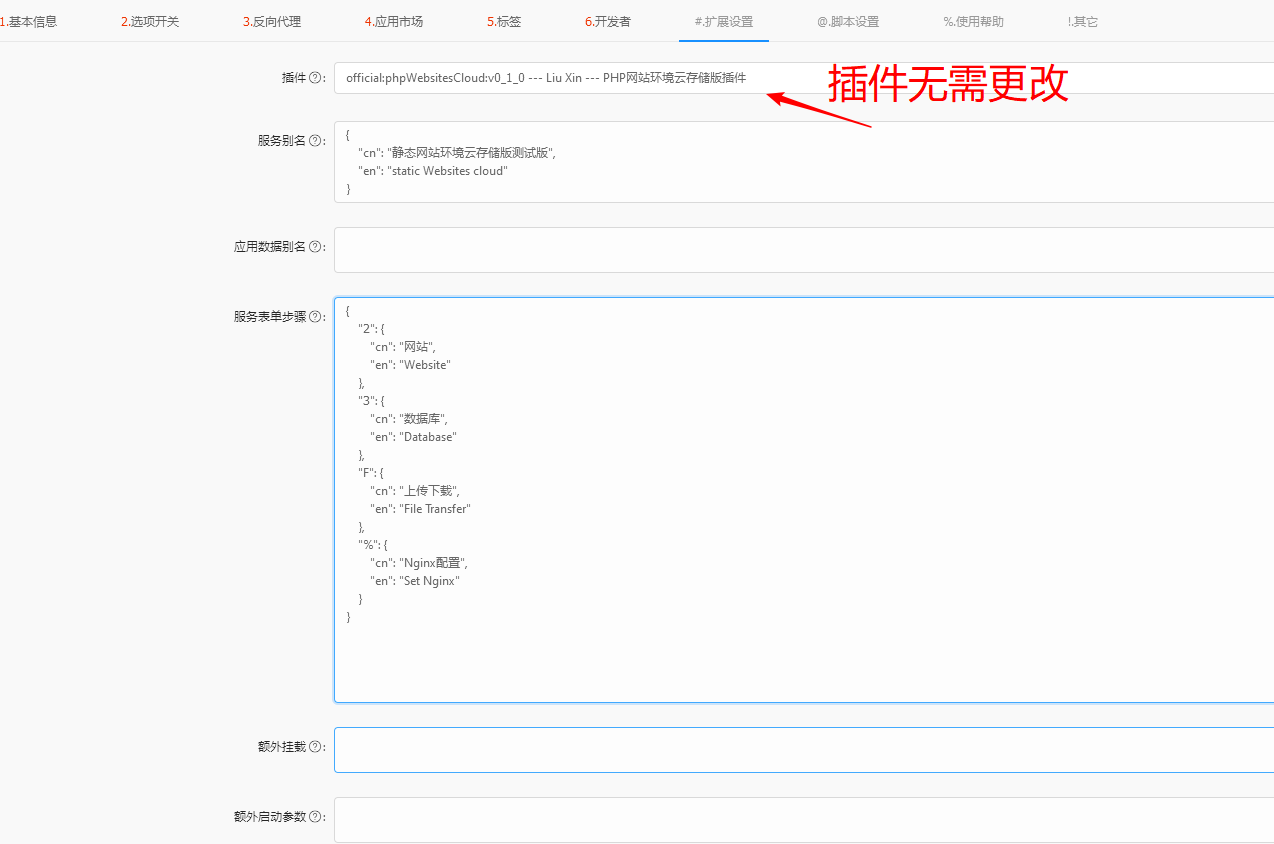
Task: Switch to the 2.选项开关 tab
Action: click(x=150, y=21)
